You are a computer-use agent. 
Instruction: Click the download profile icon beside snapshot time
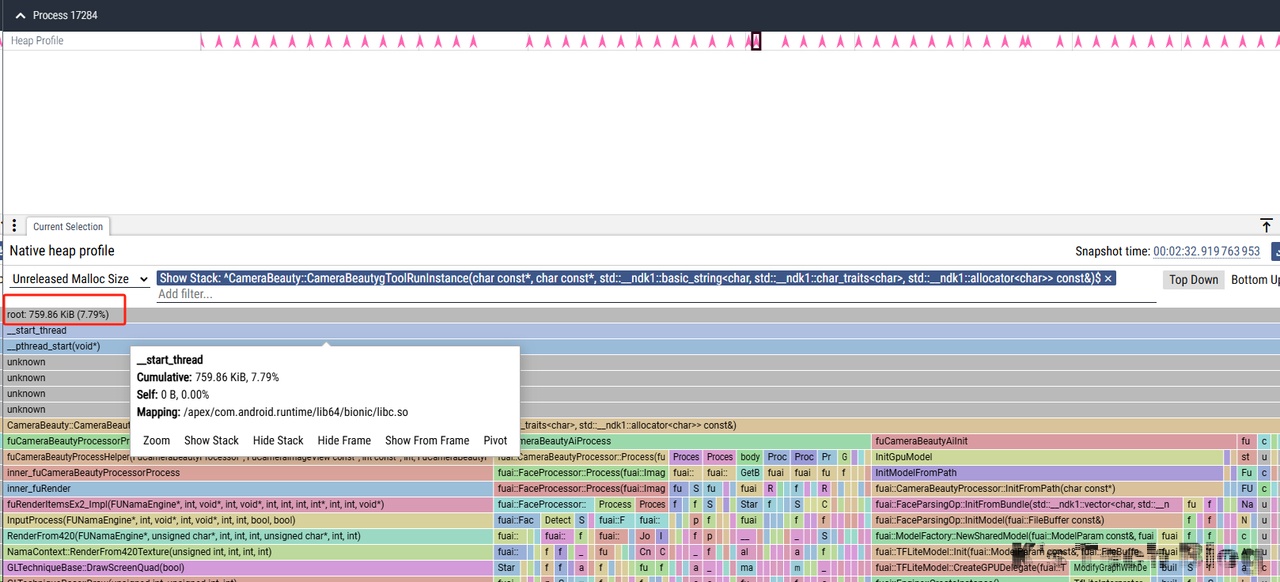(x=1275, y=252)
